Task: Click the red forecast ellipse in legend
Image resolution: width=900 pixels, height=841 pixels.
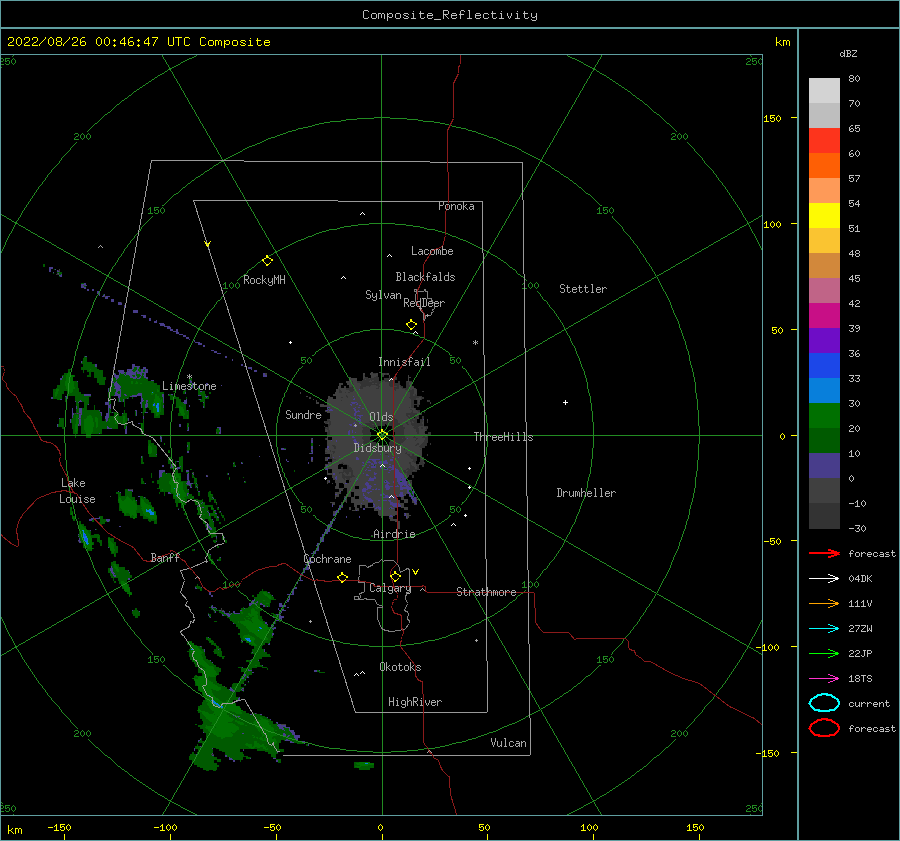Action: [824, 728]
